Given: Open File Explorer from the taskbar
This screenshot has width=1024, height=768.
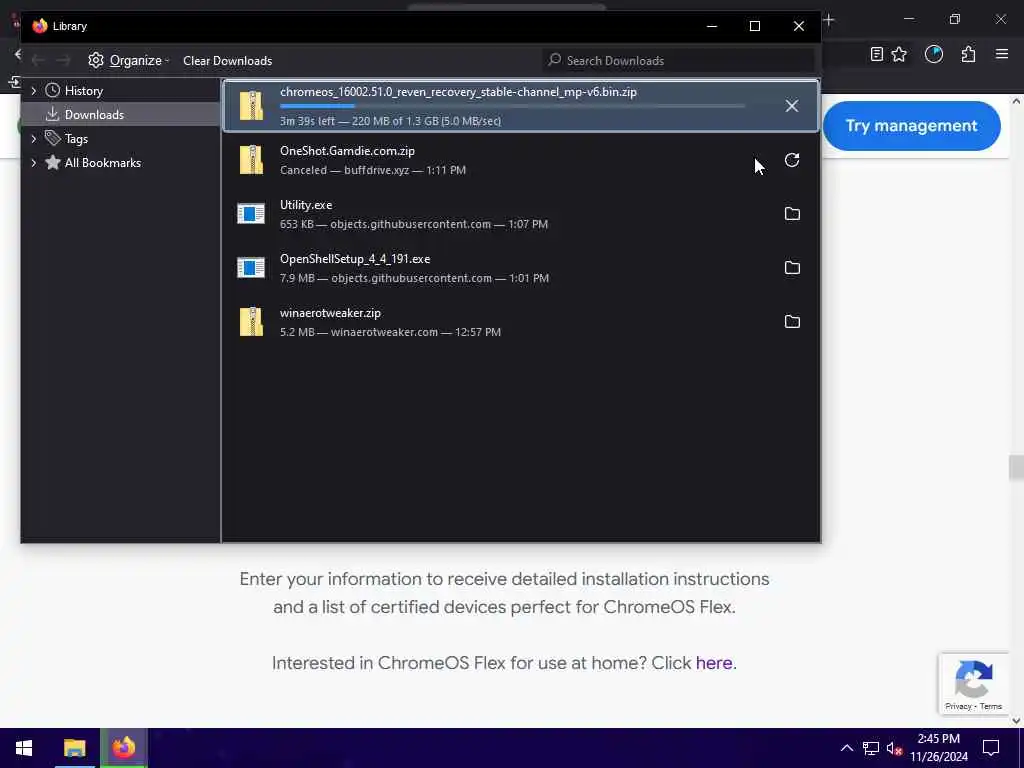Looking at the screenshot, I should point(74,748).
